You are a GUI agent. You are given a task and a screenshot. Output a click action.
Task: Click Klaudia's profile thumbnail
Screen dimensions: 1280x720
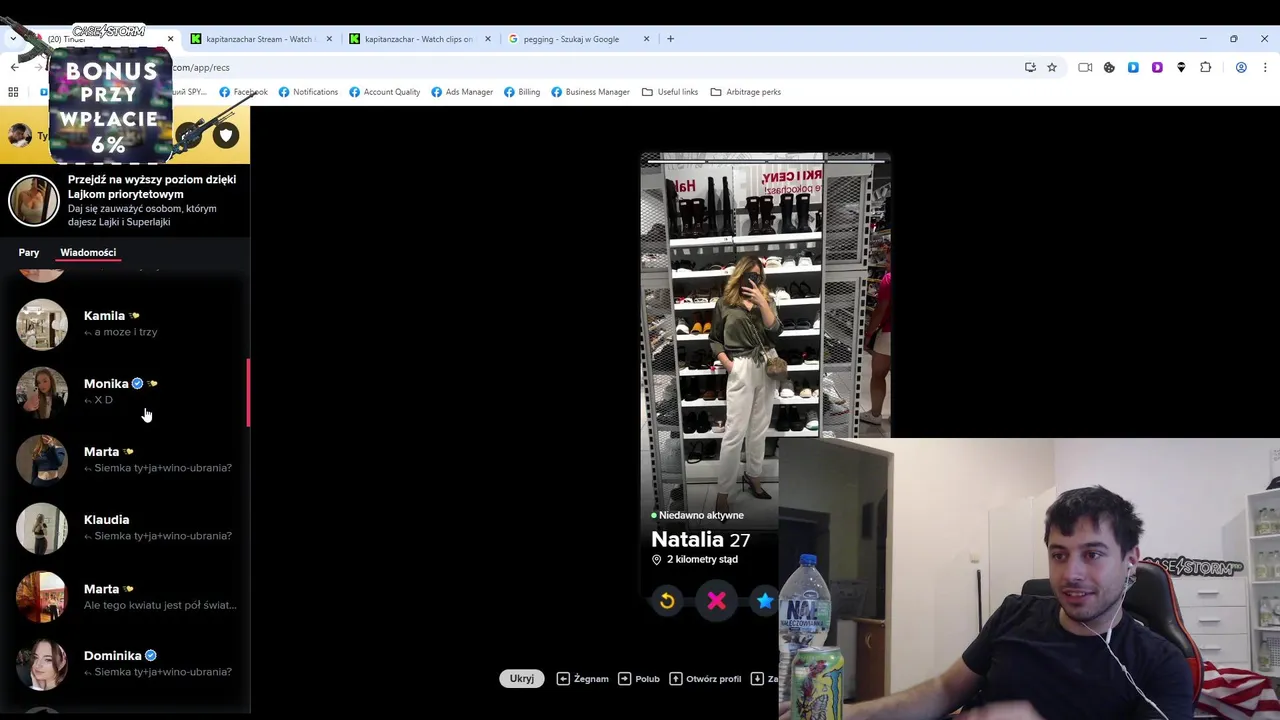tap(42, 528)
